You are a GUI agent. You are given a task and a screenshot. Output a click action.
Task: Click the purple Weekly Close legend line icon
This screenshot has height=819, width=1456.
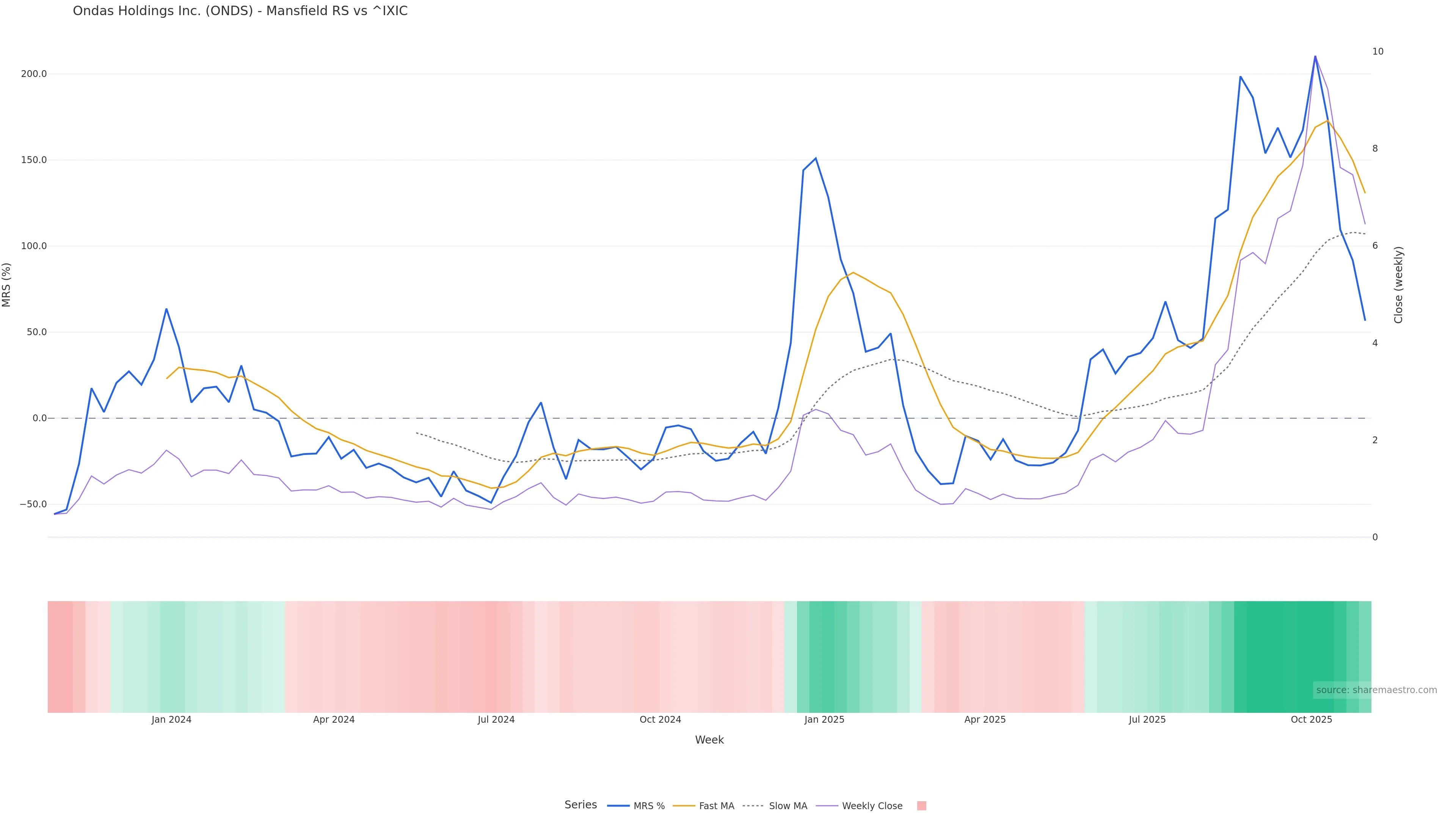click(827, 806)
